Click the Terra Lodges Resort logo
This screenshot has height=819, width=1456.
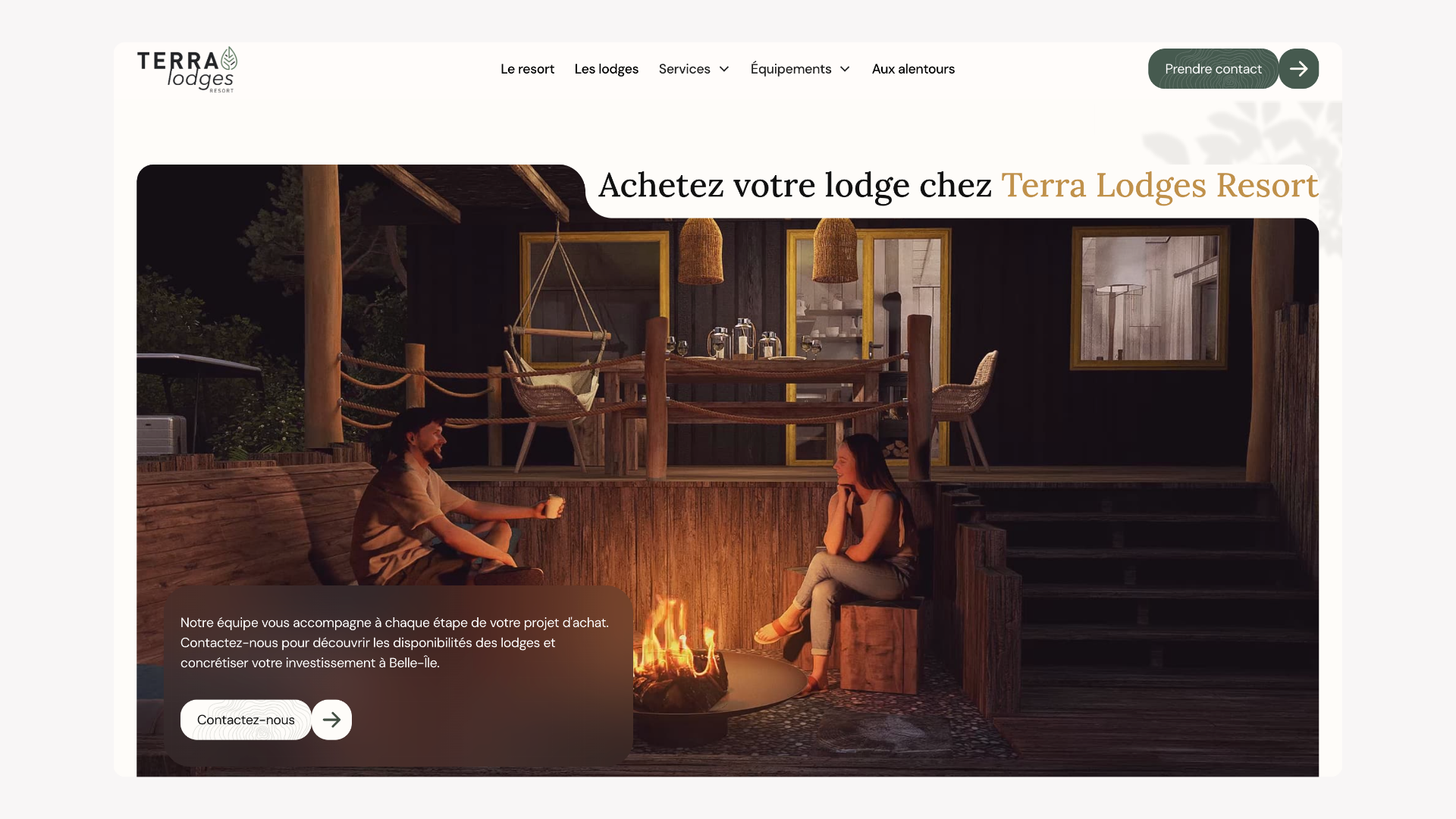187,69
